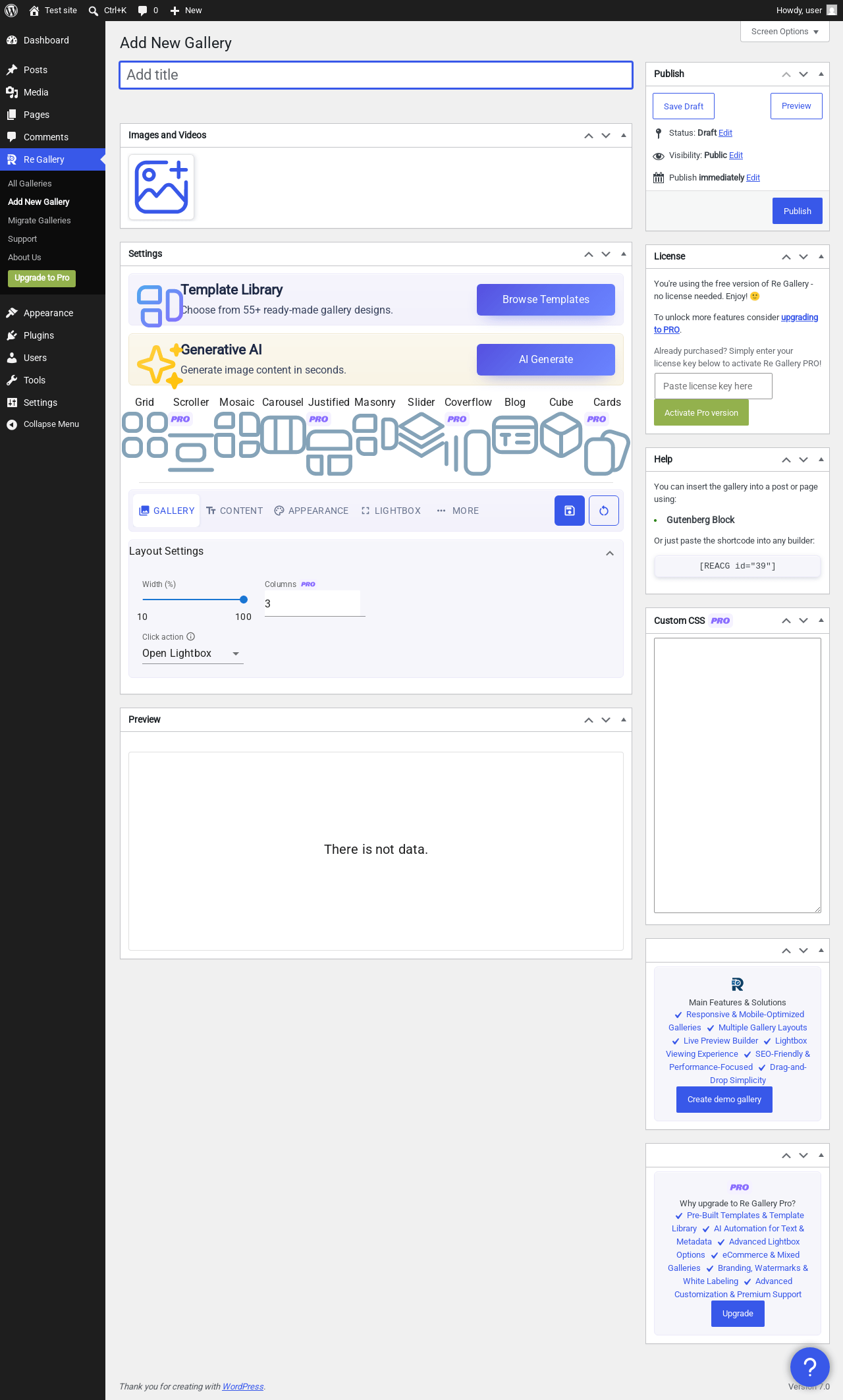The height and width of the screenshot is (1400, 843).
Task: Toggle the Images and Videos panel
Action: tap(624, 135)
